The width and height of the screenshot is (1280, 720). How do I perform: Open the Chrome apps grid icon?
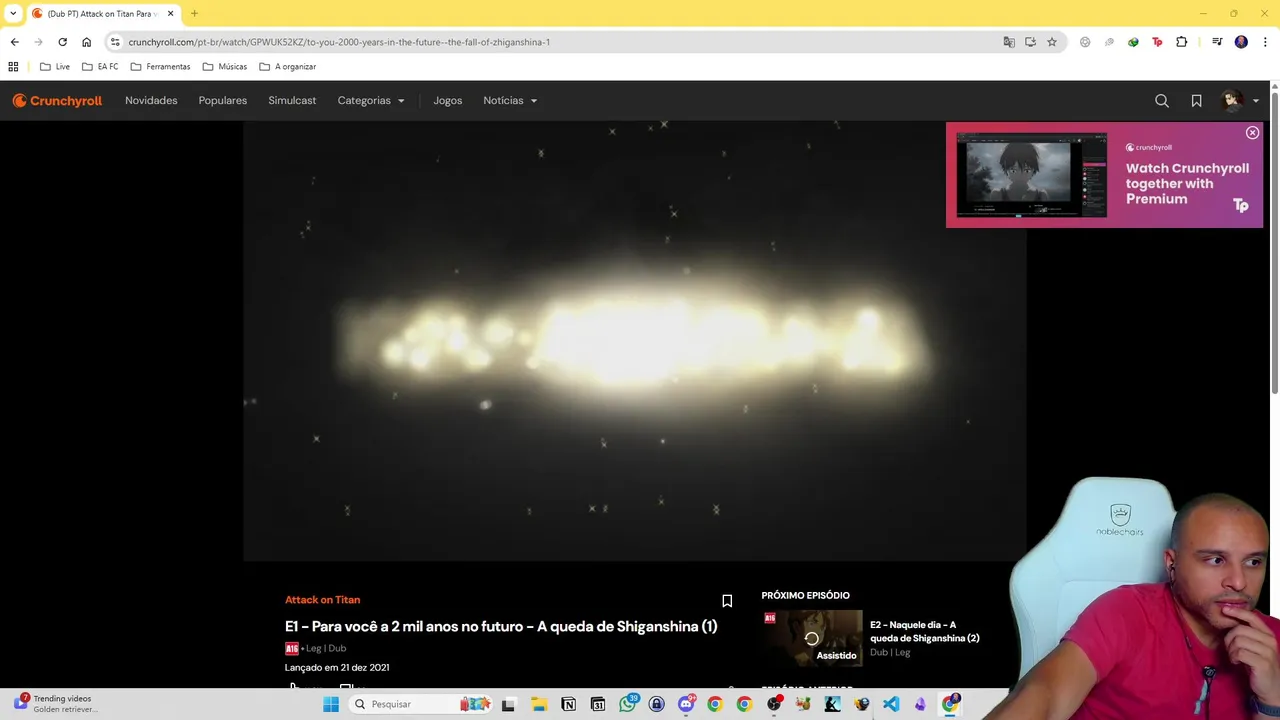click(x=13, y=67)
